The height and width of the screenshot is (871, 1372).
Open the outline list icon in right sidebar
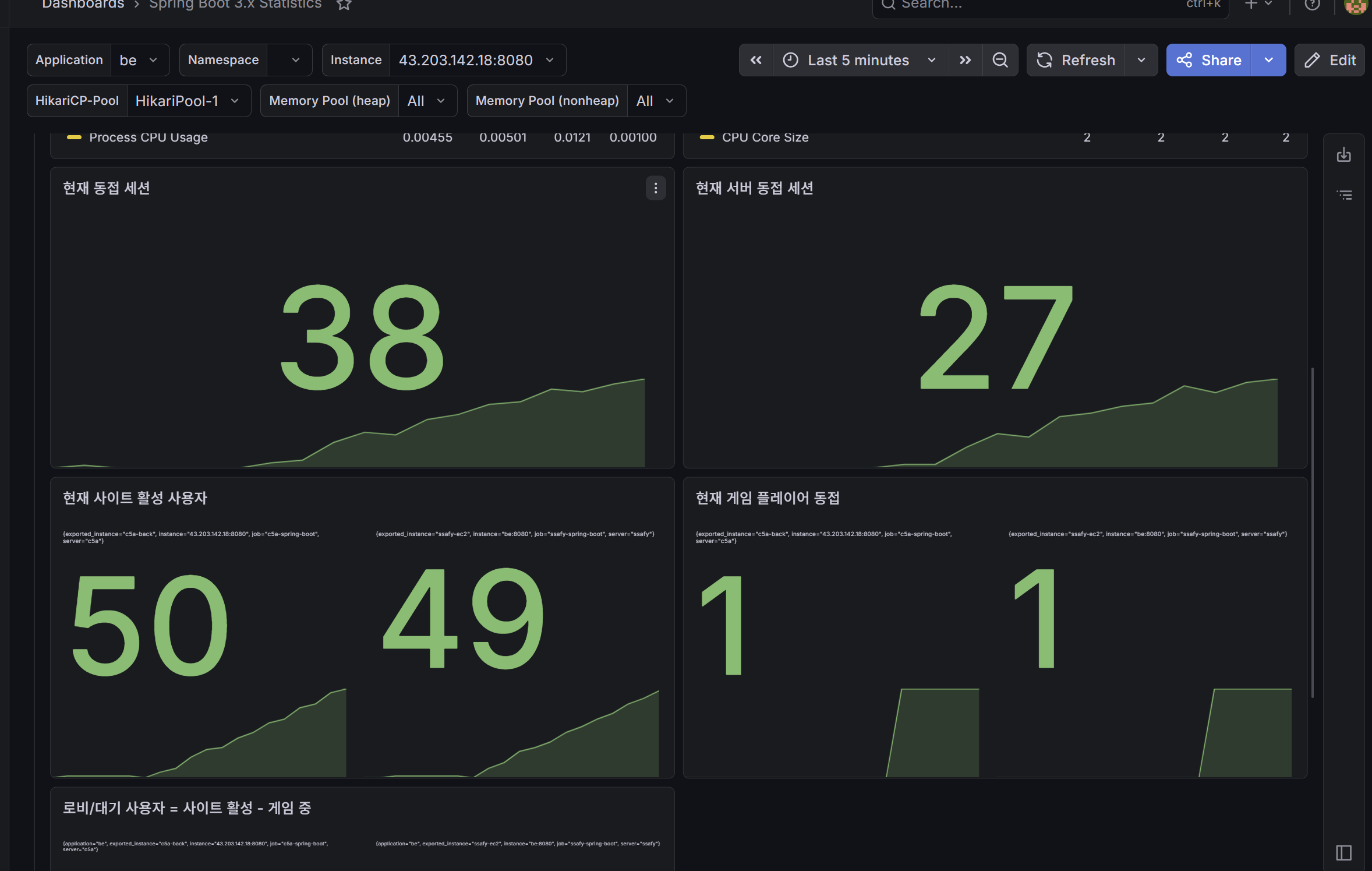[1344, 195]
